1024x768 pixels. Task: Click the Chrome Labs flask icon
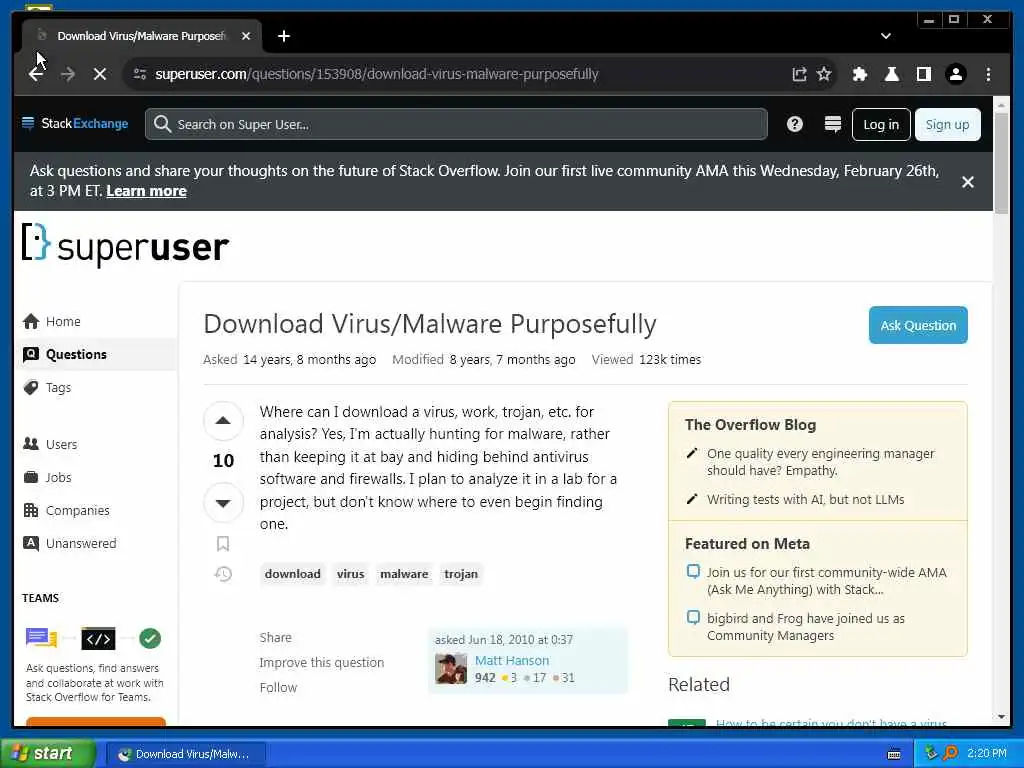pos(891,74)
